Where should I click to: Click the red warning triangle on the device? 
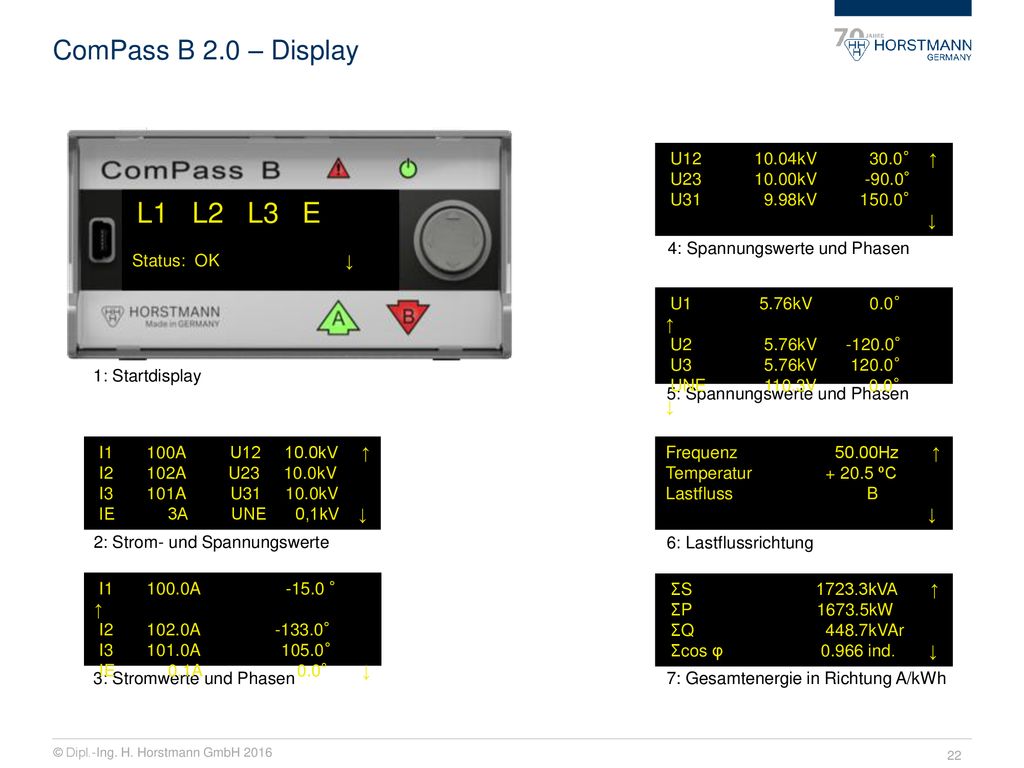[338, 168]
